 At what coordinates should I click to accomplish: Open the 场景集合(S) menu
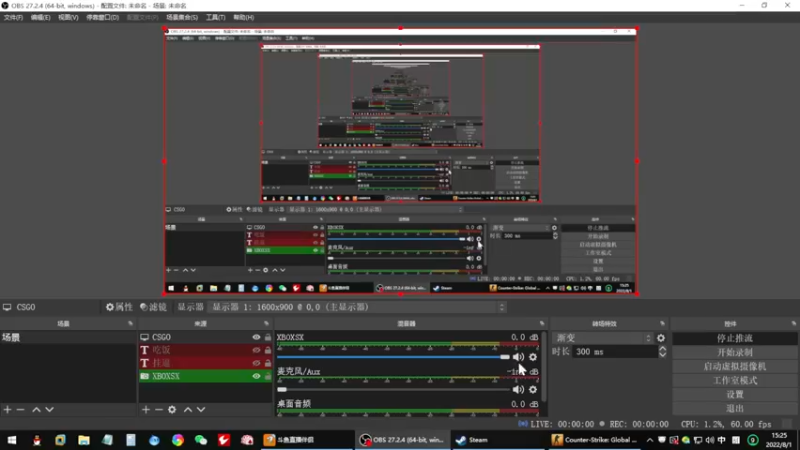coord(182,17)
